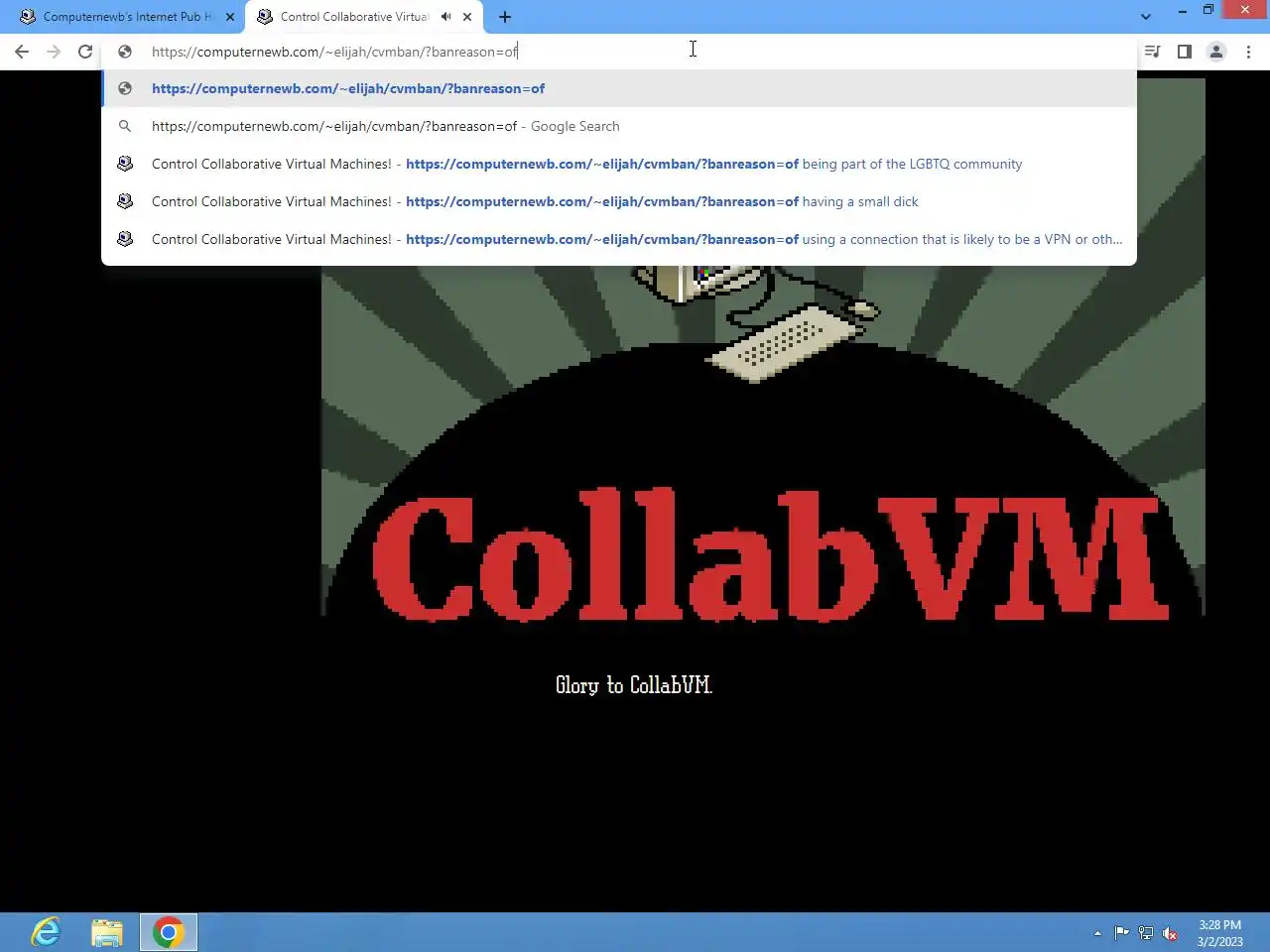The height and width of the screenshot is (952, 1270).
Task: Click the site favicon on the LGBTQ suggestion
Action: (x=125, y=164)
